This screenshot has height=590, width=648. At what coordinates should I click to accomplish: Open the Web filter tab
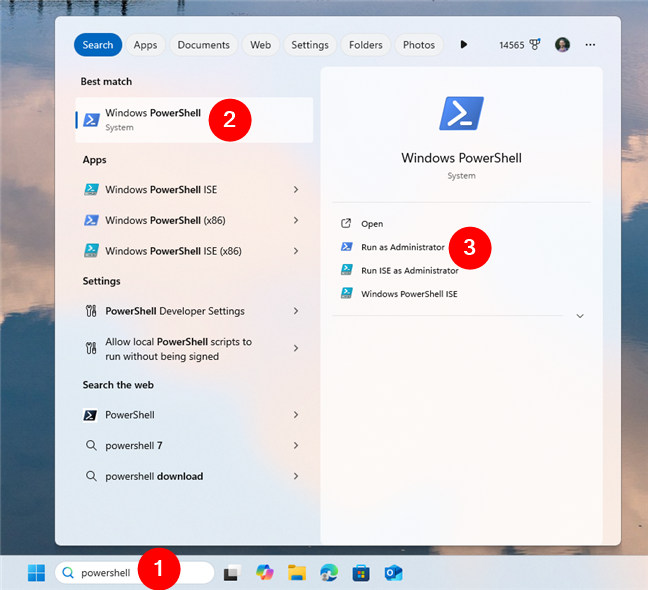[260, 45]
